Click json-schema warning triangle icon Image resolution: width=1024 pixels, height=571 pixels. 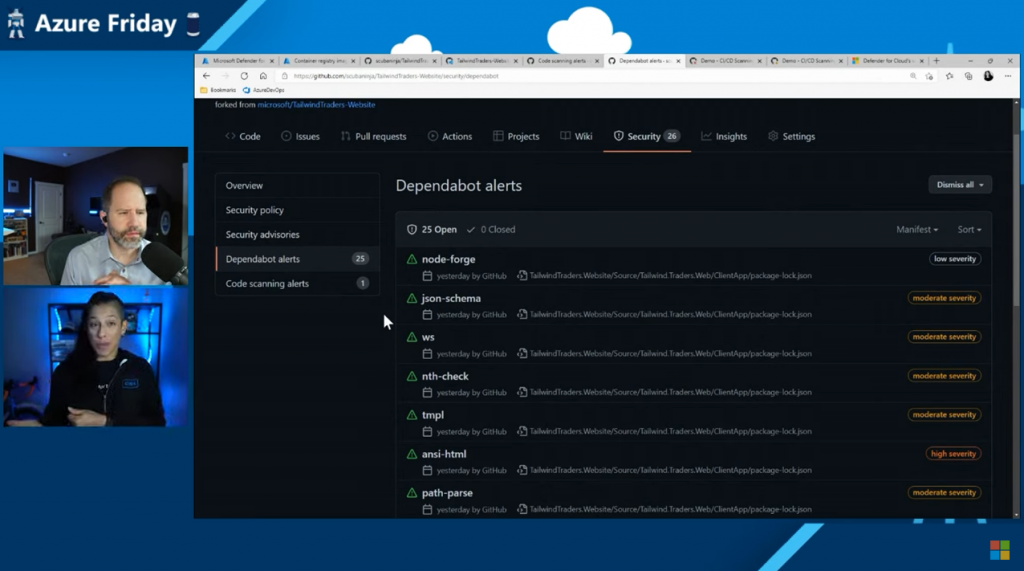coord(412,299)
